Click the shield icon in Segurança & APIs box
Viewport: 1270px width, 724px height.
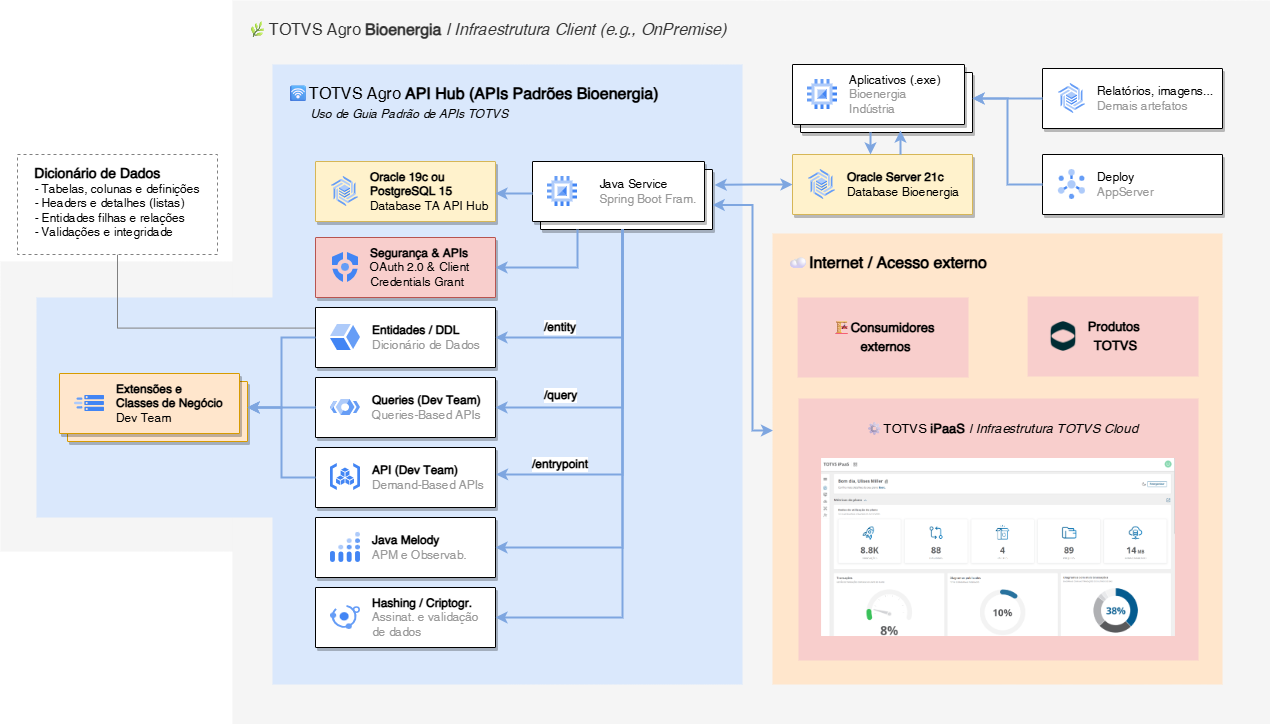(x=345, y=267)
